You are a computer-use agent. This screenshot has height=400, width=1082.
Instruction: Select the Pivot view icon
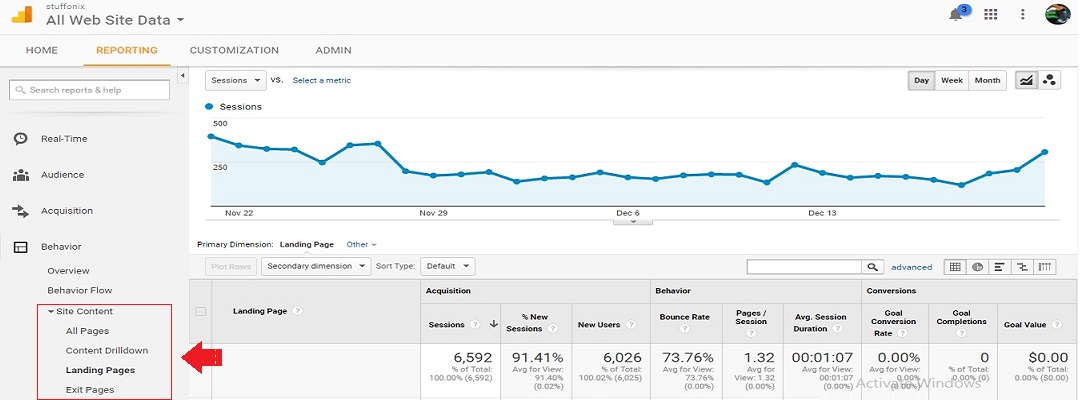click(1045, 267)
